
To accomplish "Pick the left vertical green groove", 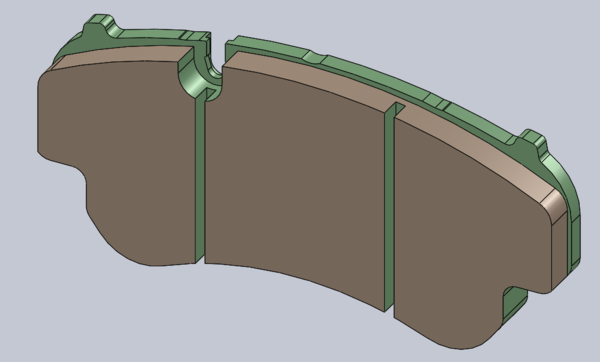I will pyautogui.click(x=200, y=176).
